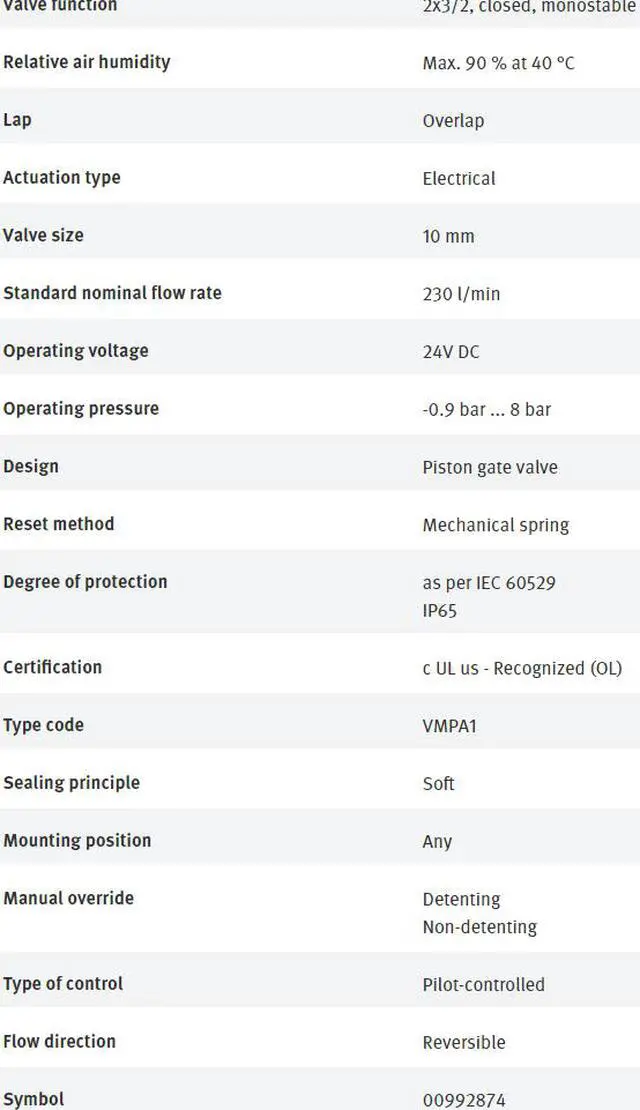The height and width of the screenshot is (1110, 640).
Task: Click the 'Standard nominal flow rate' label
Action: click(x=112, y=293)
